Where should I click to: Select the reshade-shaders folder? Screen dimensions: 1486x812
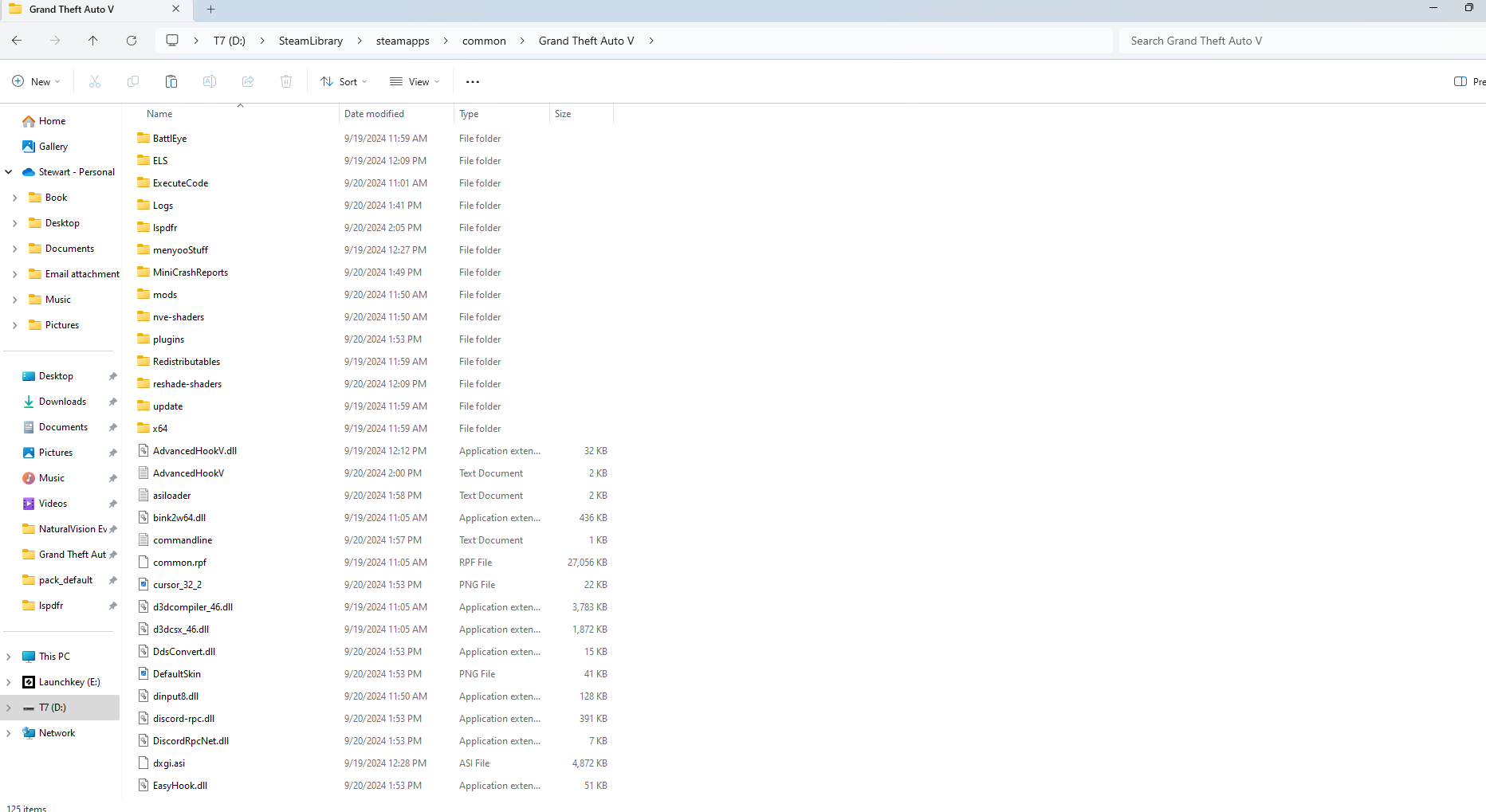(187, 384)
